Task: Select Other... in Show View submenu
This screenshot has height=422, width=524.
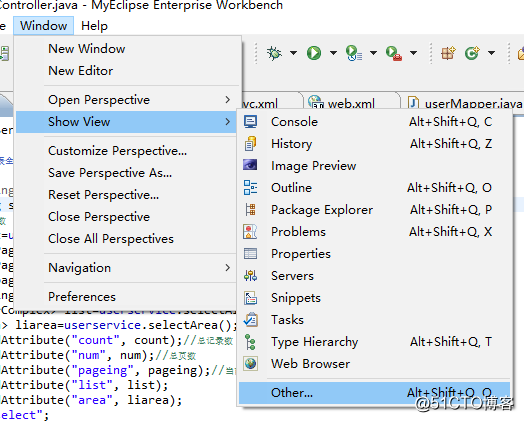Action: coord(374,393)
